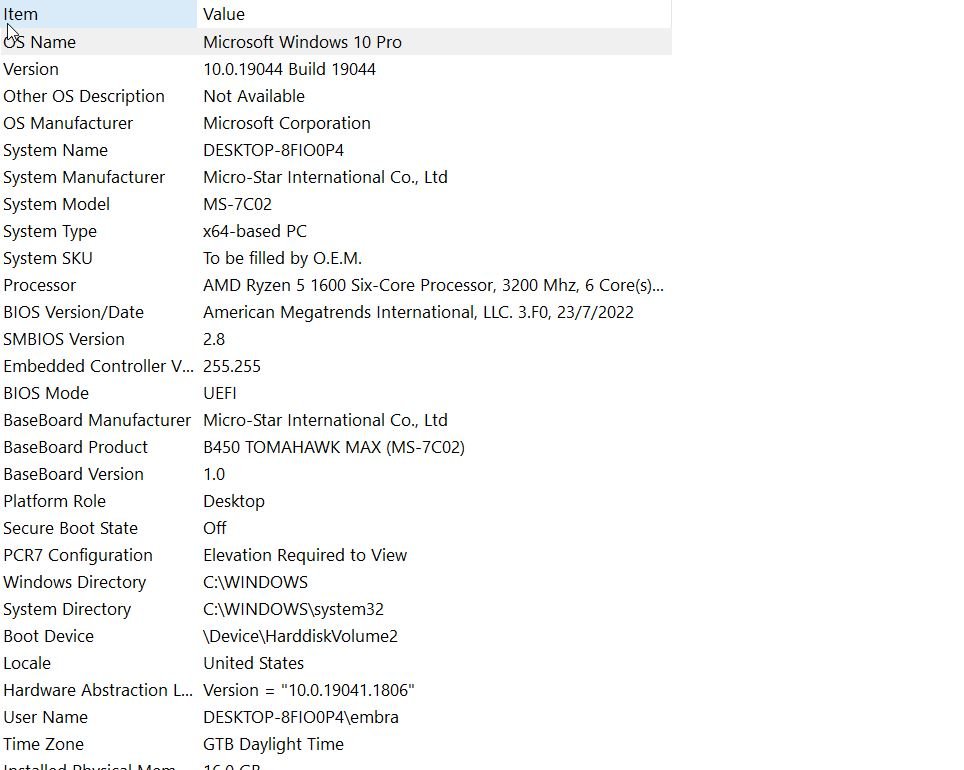Click the Not Available value
Screen dimensions: 964x770
254,96
